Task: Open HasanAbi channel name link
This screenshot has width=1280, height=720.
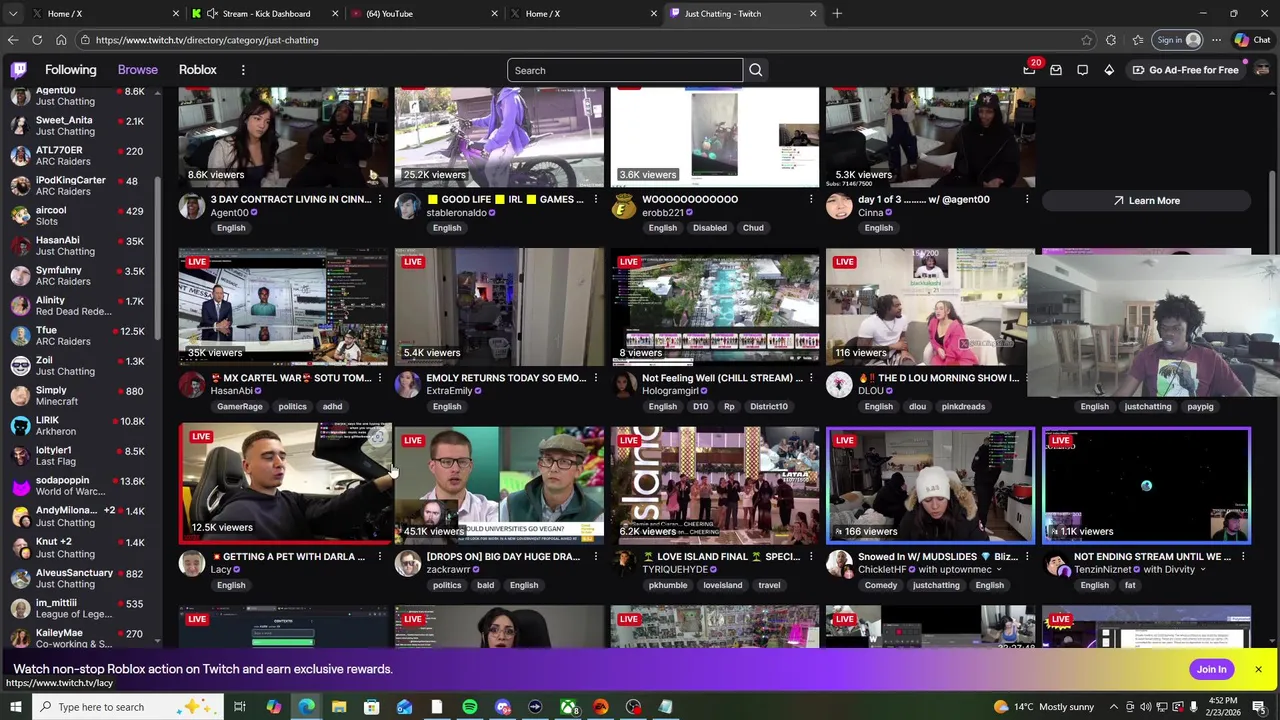Action: coord(232,391)
